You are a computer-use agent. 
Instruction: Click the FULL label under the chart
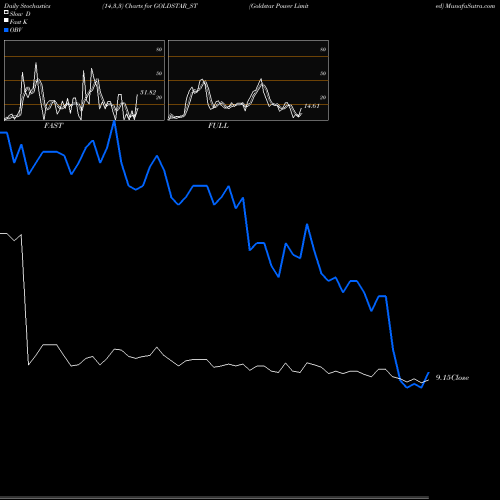(218, 126)
